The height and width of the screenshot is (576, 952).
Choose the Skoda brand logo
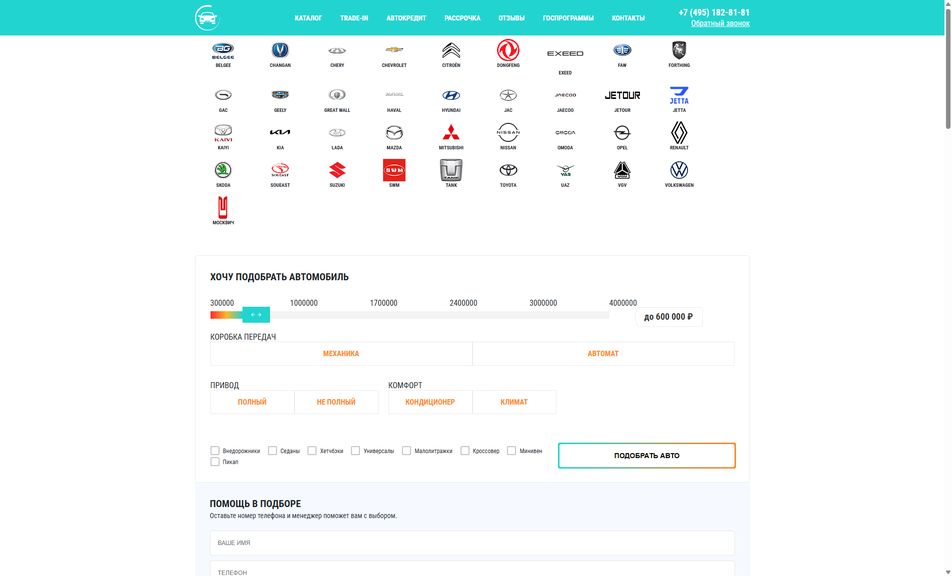click(x=223, y=170)
